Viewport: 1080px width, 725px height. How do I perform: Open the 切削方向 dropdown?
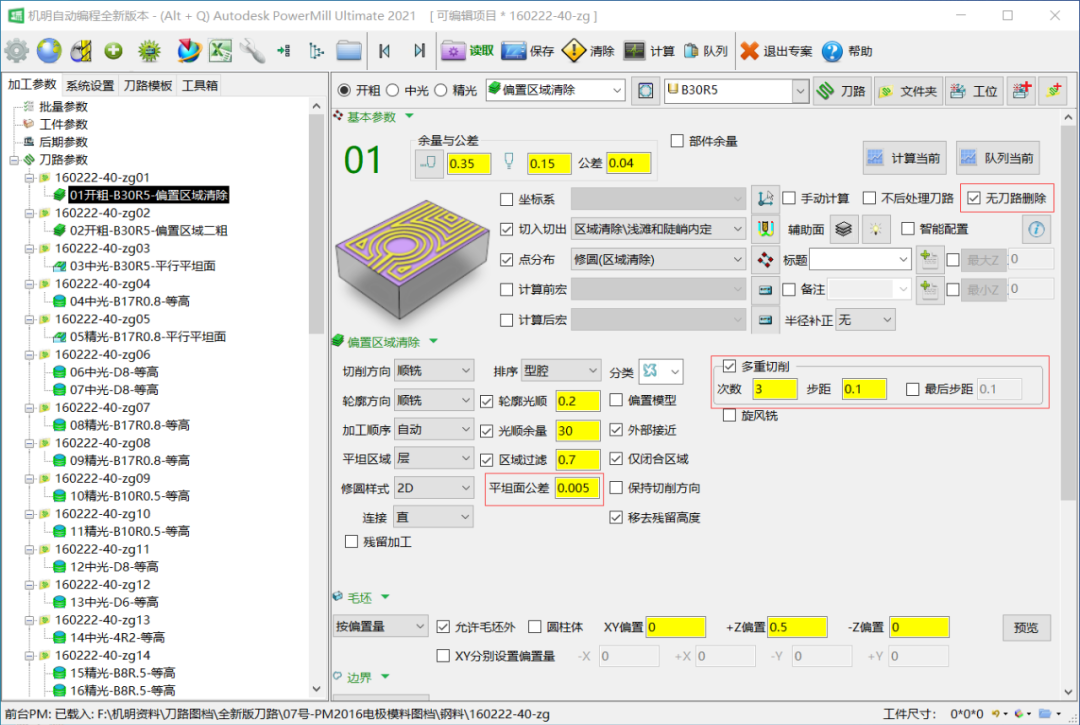point(433,371)
